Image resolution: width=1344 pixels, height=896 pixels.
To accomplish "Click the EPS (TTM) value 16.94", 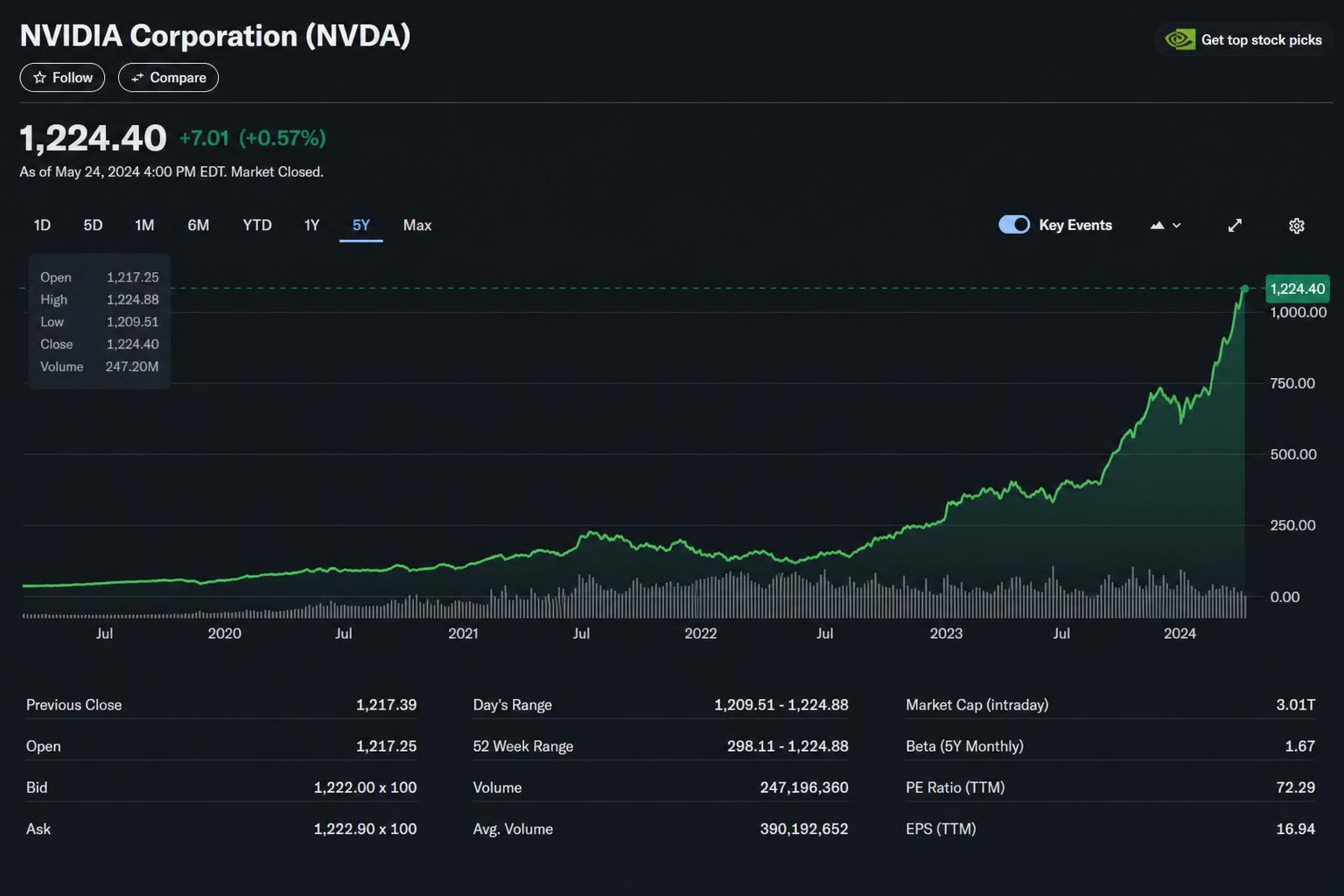I will point(1296,829).
